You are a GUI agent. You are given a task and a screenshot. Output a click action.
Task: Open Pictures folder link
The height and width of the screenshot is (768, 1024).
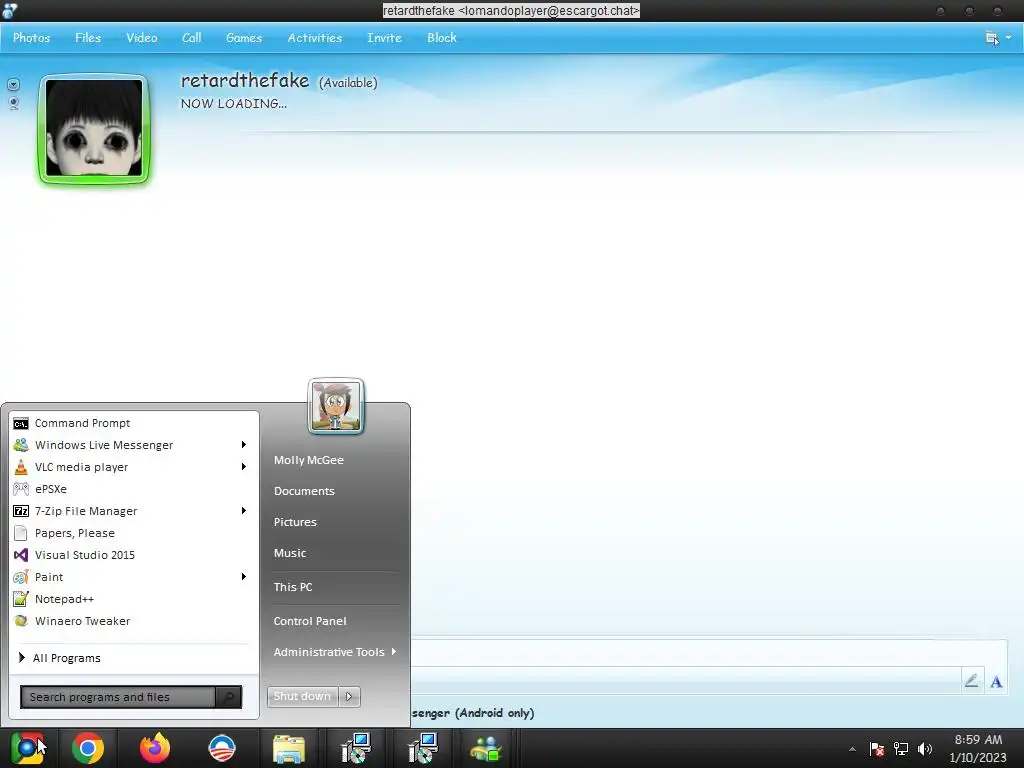coord(295,522)
